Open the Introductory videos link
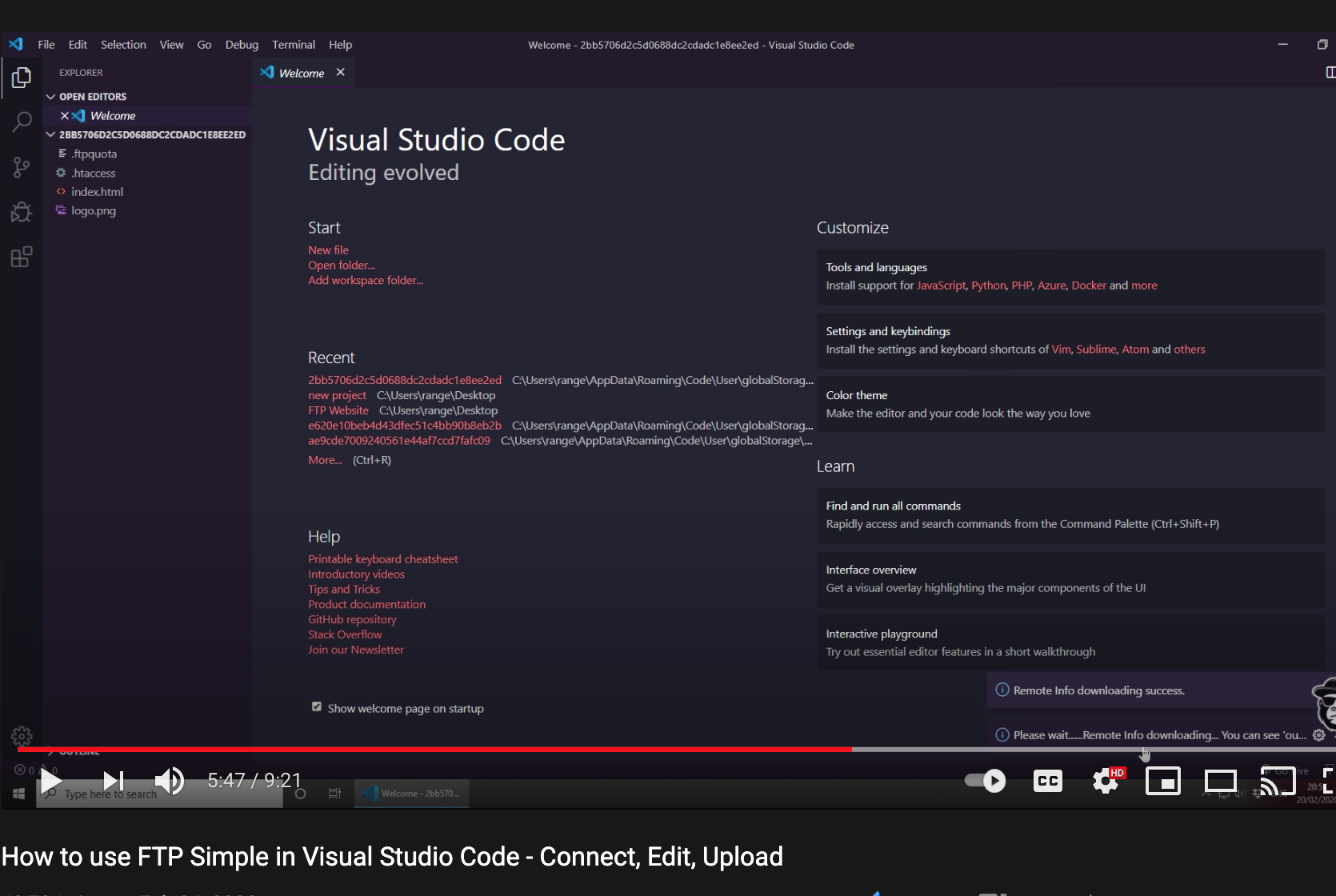Viewport: 1336px width, 896px height. click(356, 574)
